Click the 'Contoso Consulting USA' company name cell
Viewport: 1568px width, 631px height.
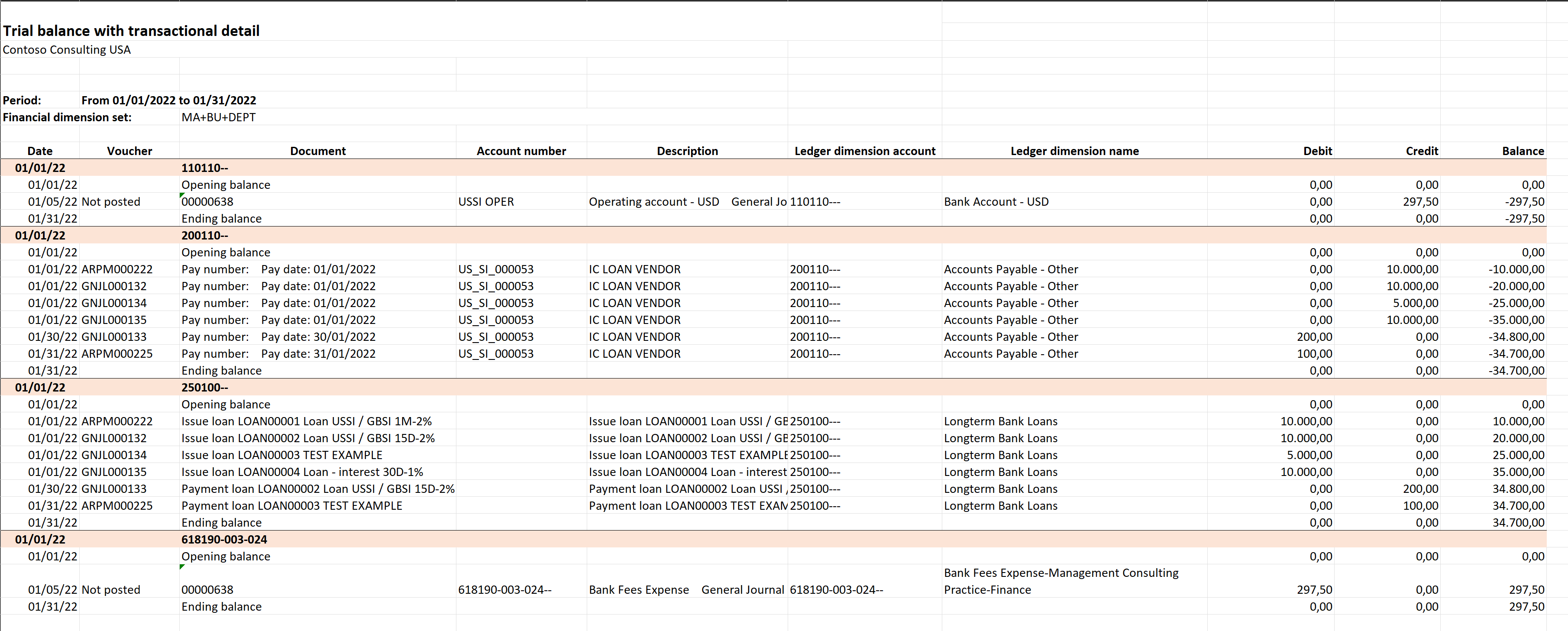click(66, 50)
